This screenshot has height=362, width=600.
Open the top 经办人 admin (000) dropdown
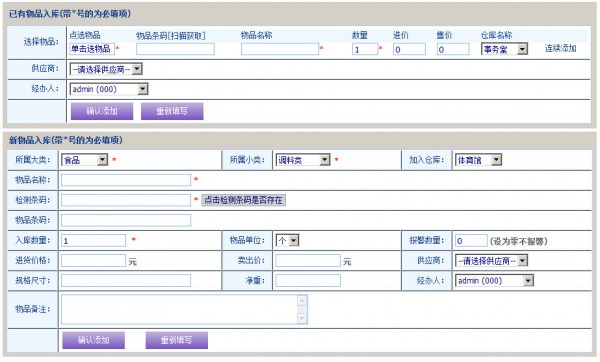109,89
